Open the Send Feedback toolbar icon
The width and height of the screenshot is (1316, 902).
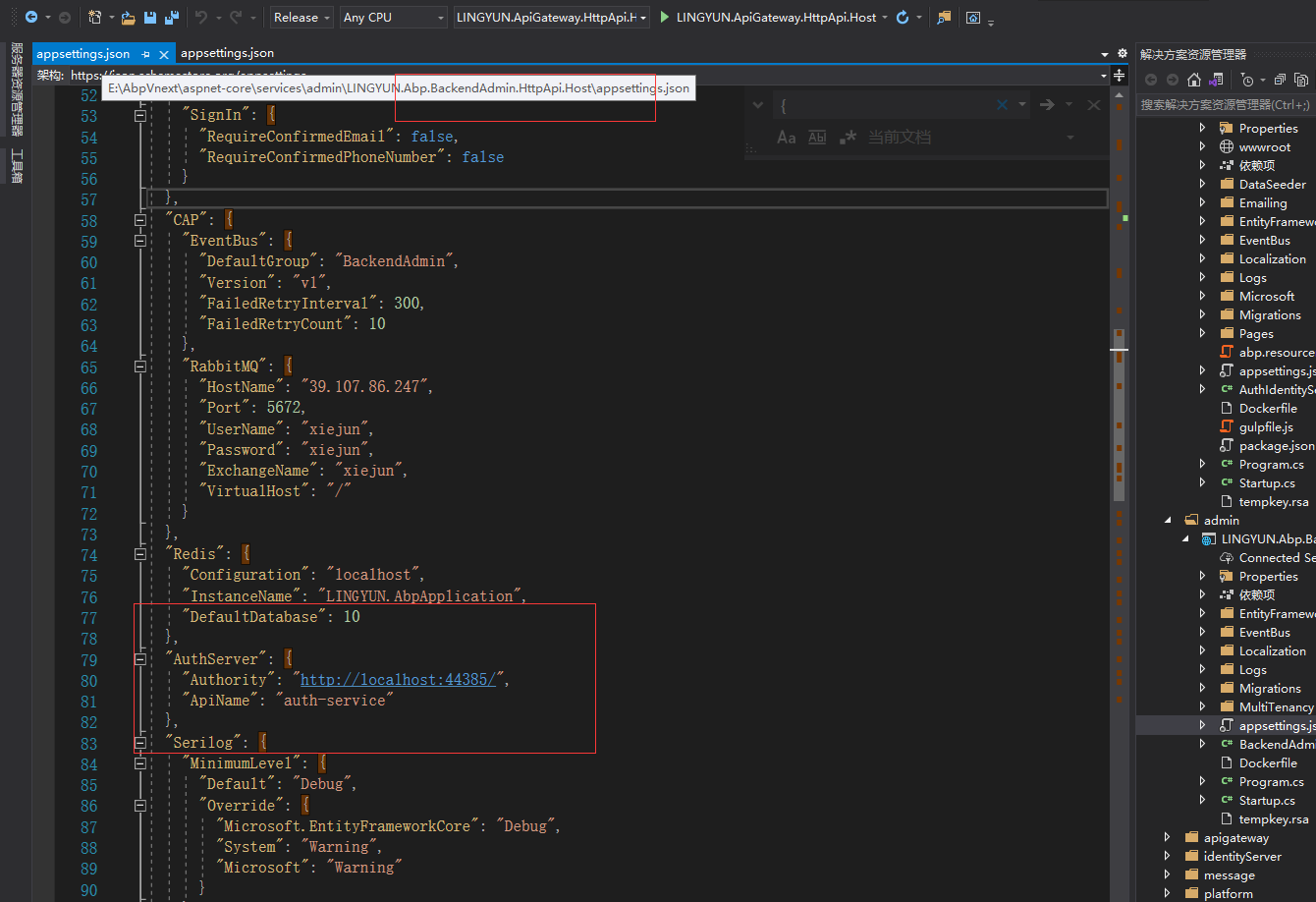pyautogui.click(x=946, y=17)
